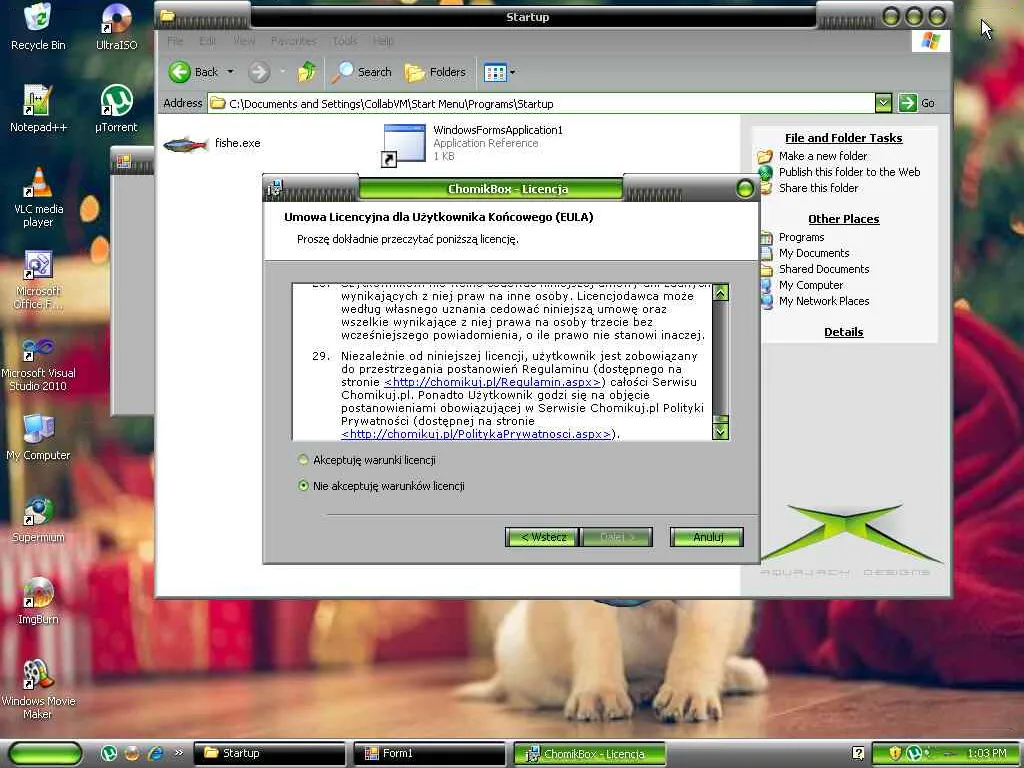
Task: Switch to Form1 taskbar button
Action: (430, 753)
